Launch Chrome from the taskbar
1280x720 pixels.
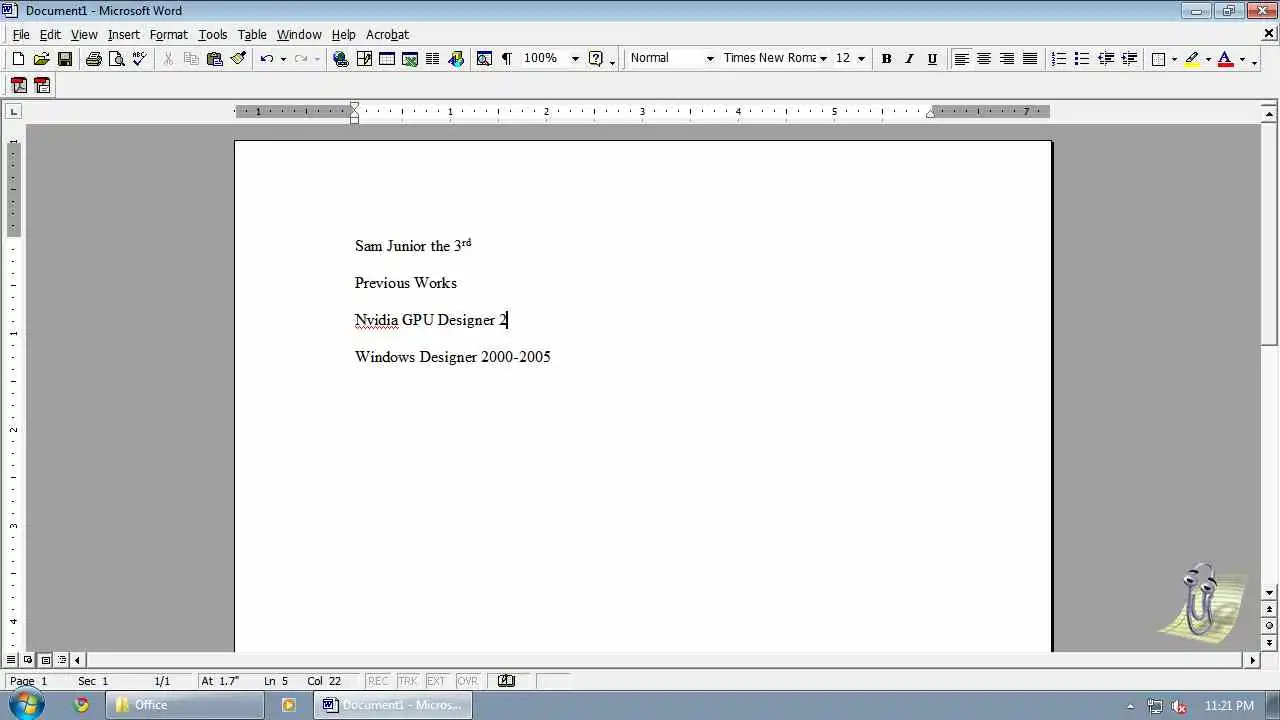coord(82,705)
